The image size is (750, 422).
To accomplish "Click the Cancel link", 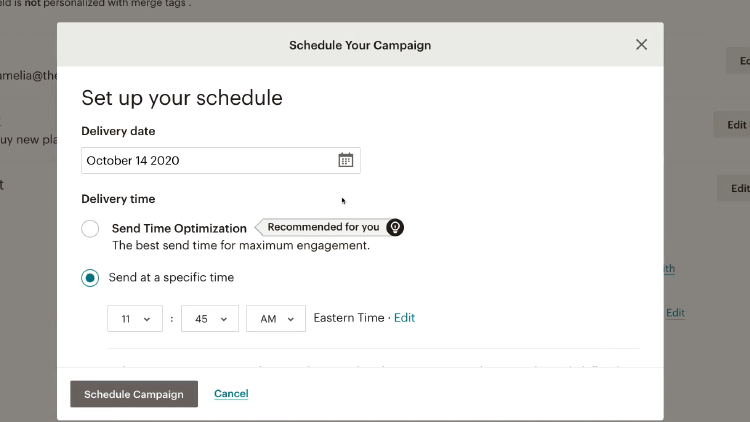I will click(x=231, y=394).
